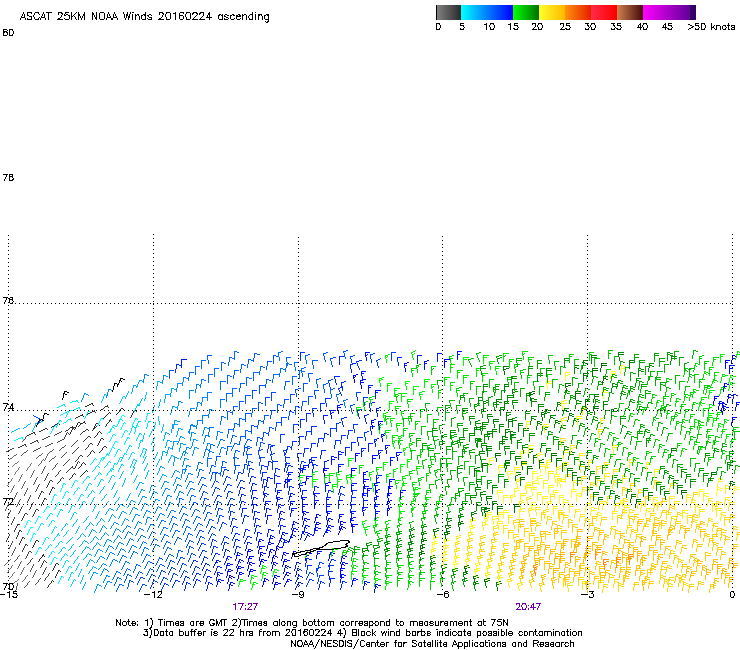Click the 'Data buffer is 22 hrs' note
Viewport: 740px width, 650px height.
pyautogui.click(x=362, y=633)
